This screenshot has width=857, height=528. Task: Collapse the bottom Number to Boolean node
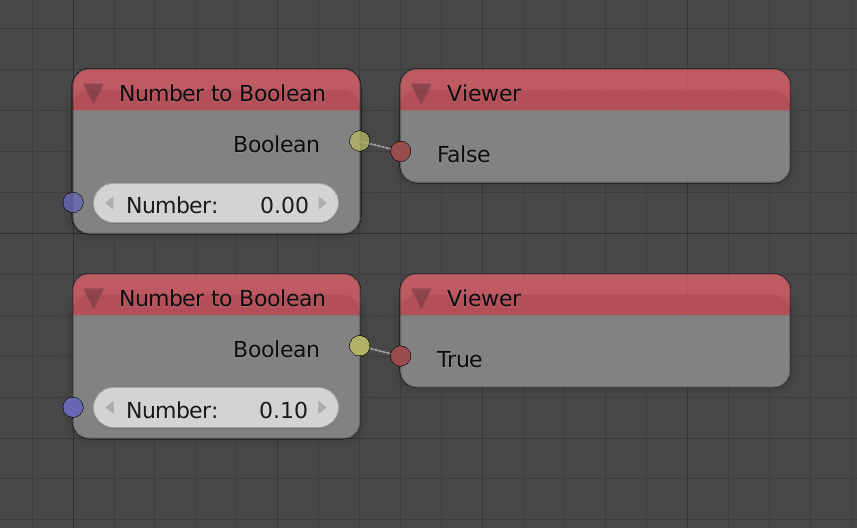[x=94, y=298]
